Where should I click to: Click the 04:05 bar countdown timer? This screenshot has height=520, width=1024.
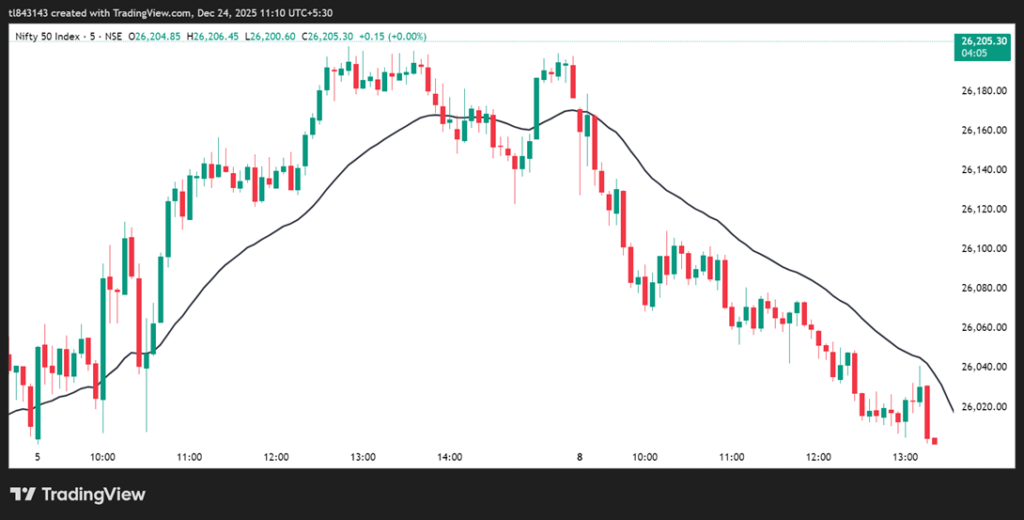coord(975,54)
